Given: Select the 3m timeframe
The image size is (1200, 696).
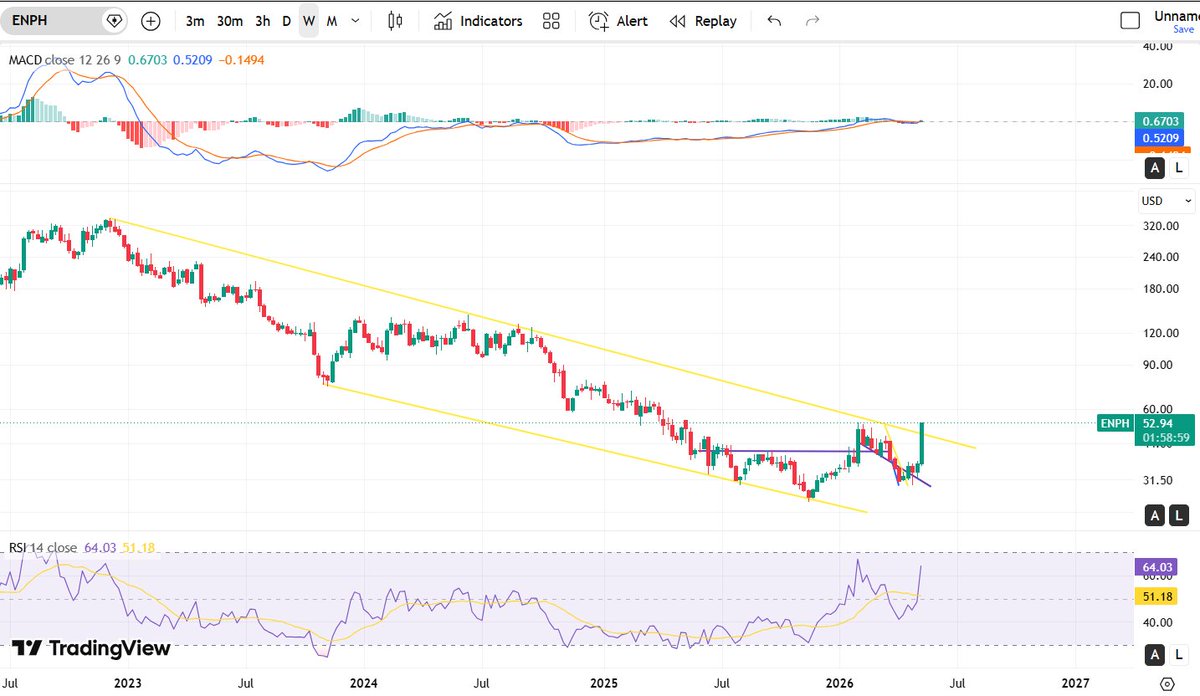Looking at the screenshot, I should (x=196, y=21).
